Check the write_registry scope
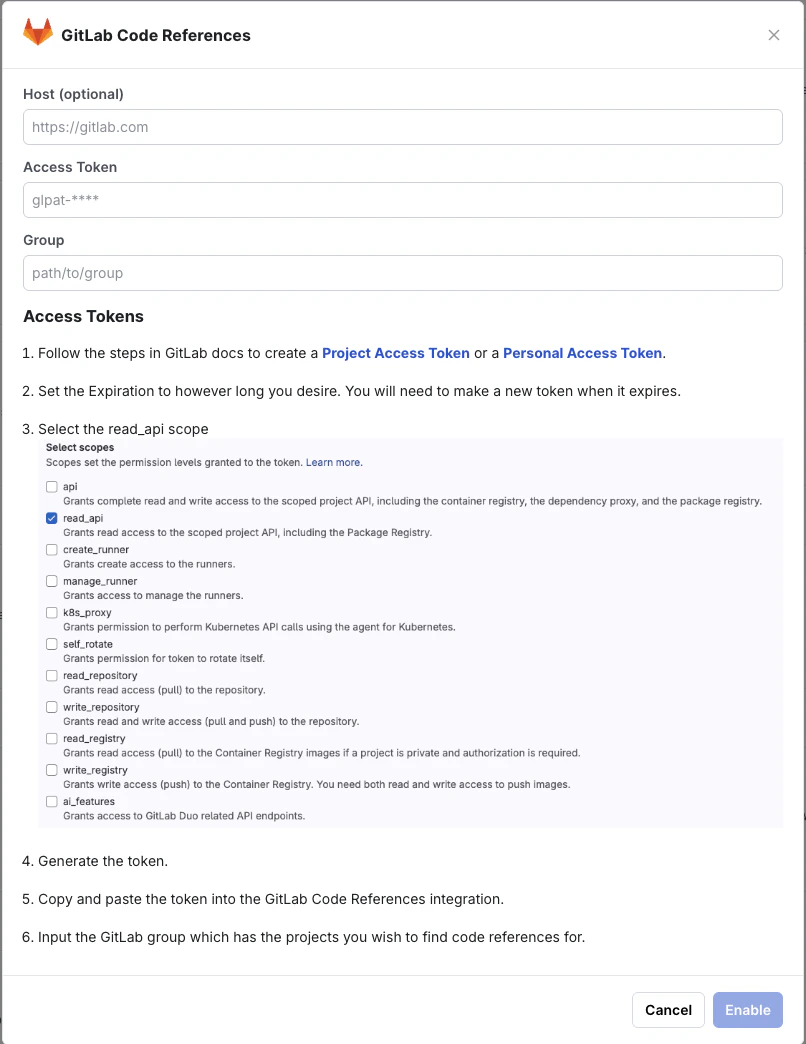Screen dimensions: 806x1044 (51, 769)
